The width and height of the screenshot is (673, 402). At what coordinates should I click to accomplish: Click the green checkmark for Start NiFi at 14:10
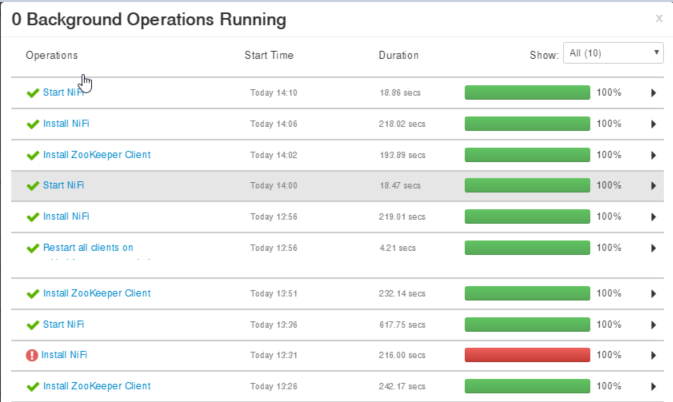(33, 93)
